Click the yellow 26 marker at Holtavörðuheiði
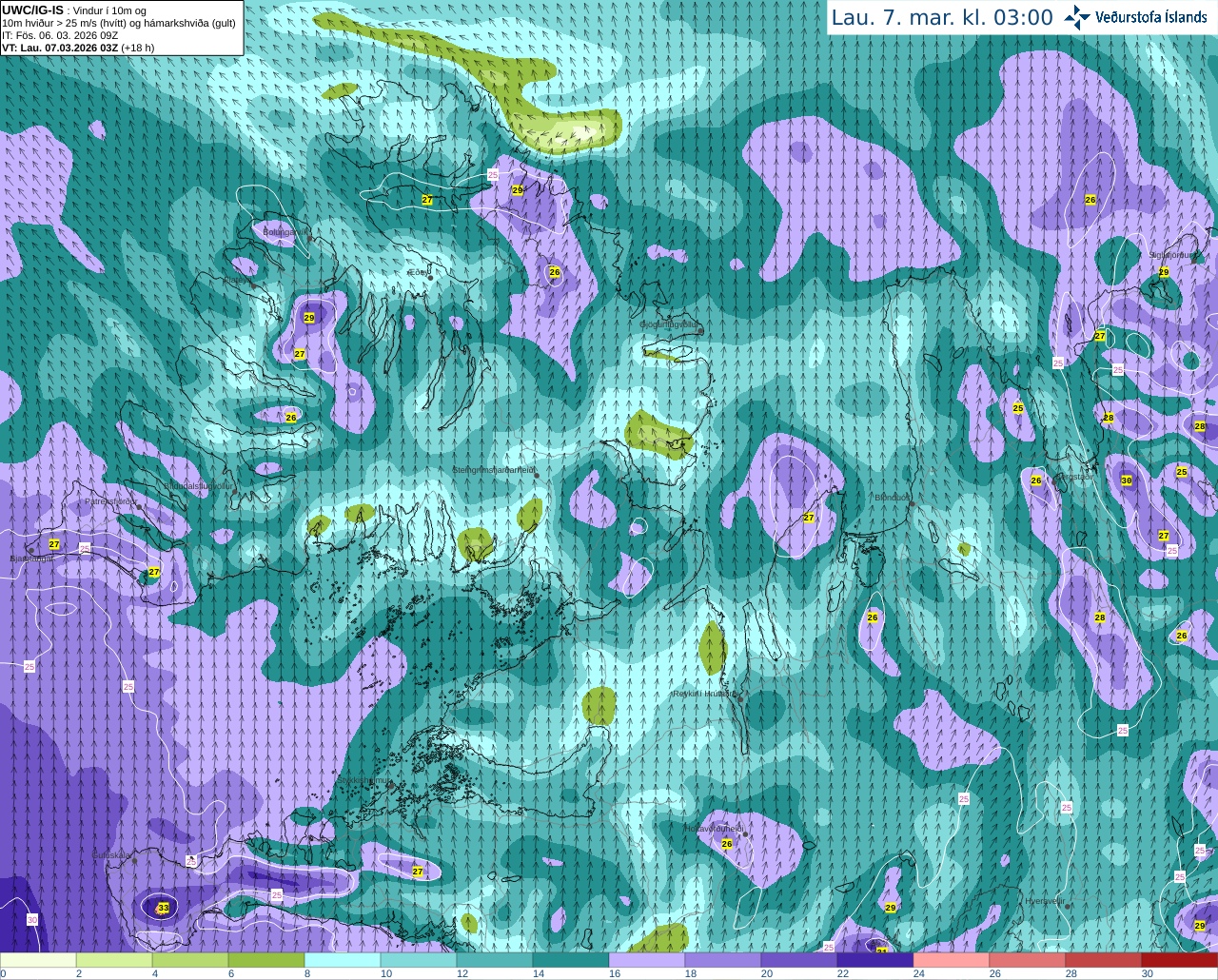The image size is (1218, 980). tap(727, 844)
